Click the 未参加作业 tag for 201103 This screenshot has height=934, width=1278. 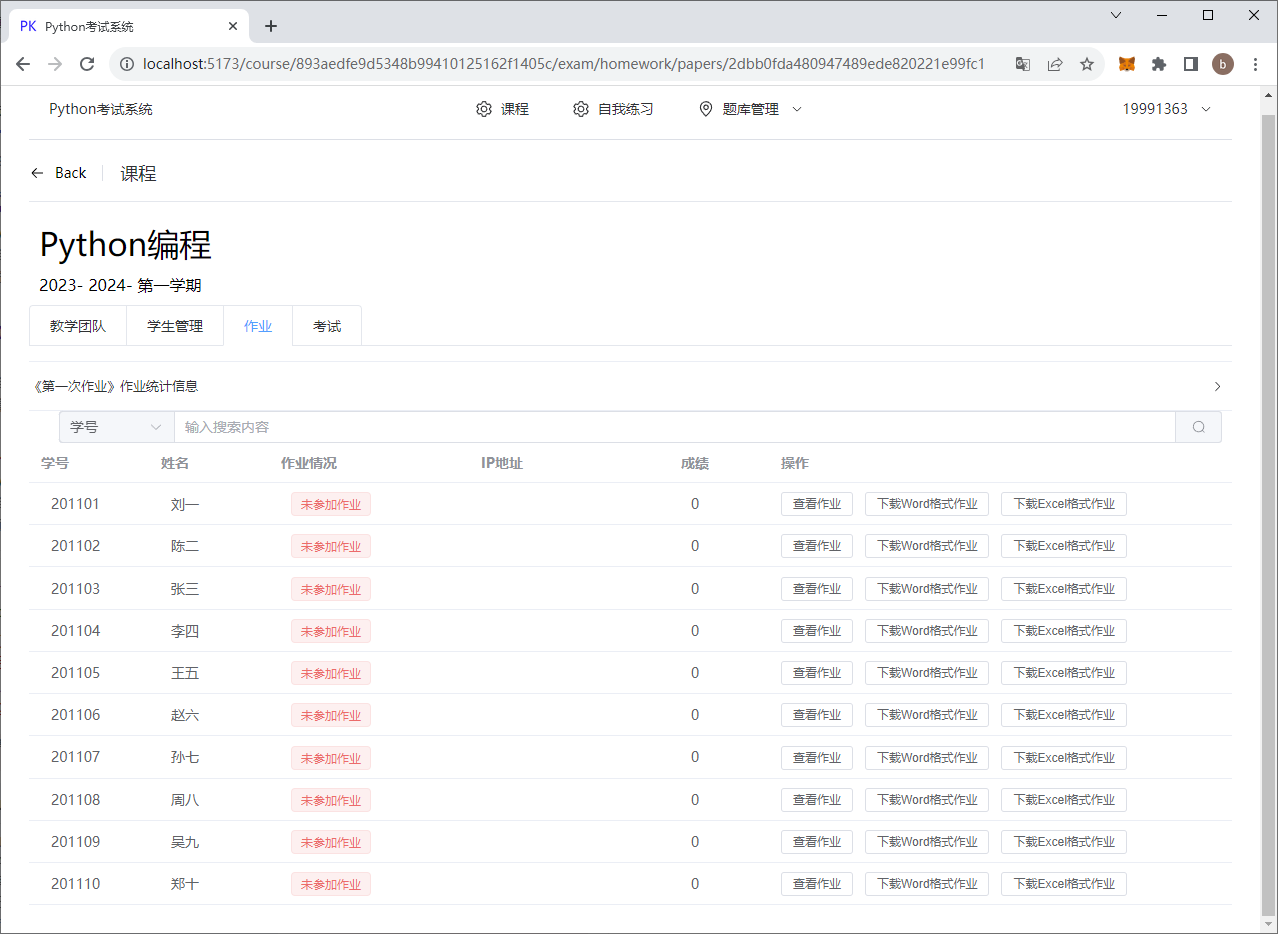click(331, 589)
